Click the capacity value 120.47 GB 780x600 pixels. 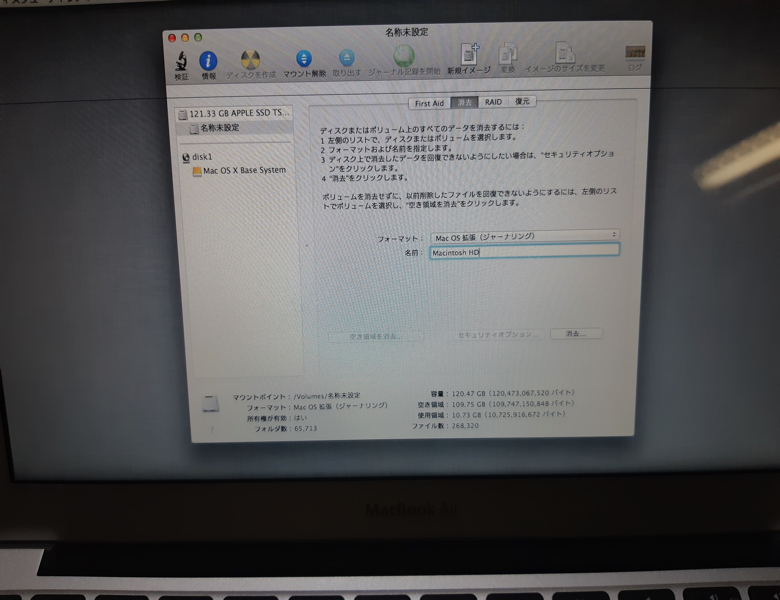pyautogui.click(x=512, y=393)
